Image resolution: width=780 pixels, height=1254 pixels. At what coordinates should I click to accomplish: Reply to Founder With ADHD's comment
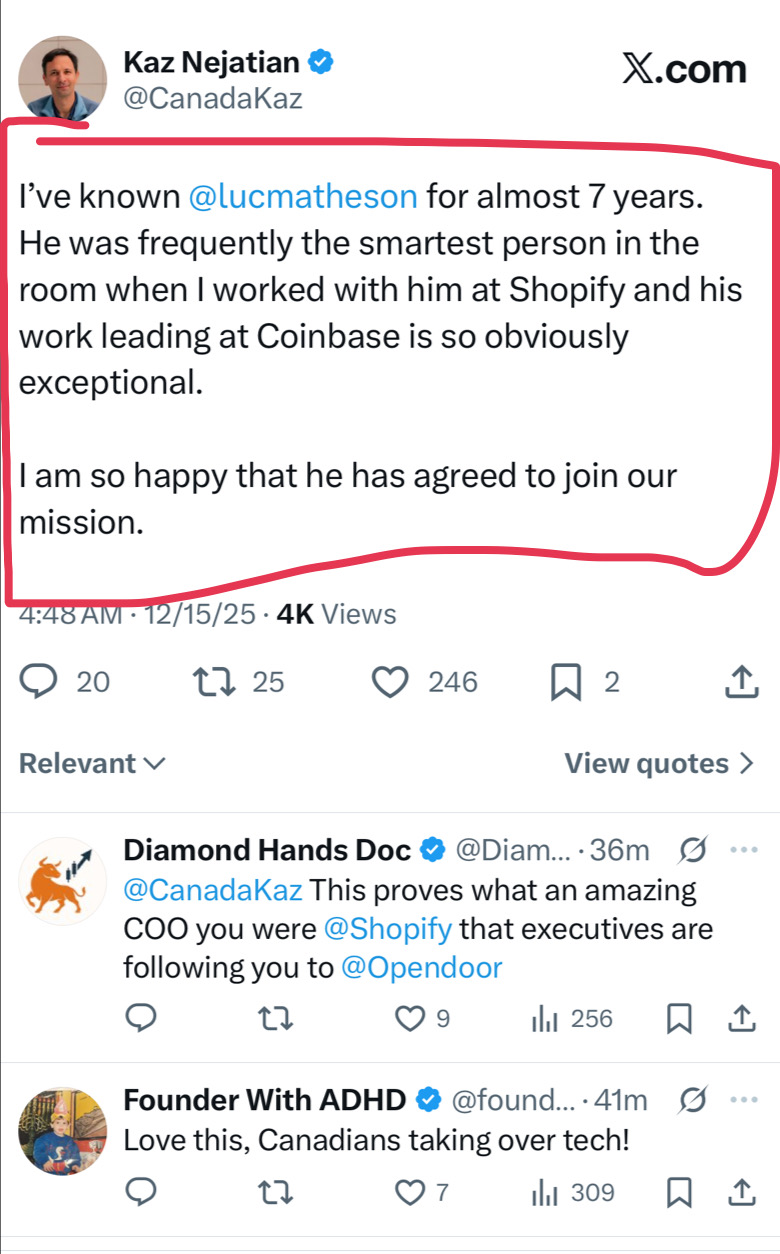coord(142,1192)
